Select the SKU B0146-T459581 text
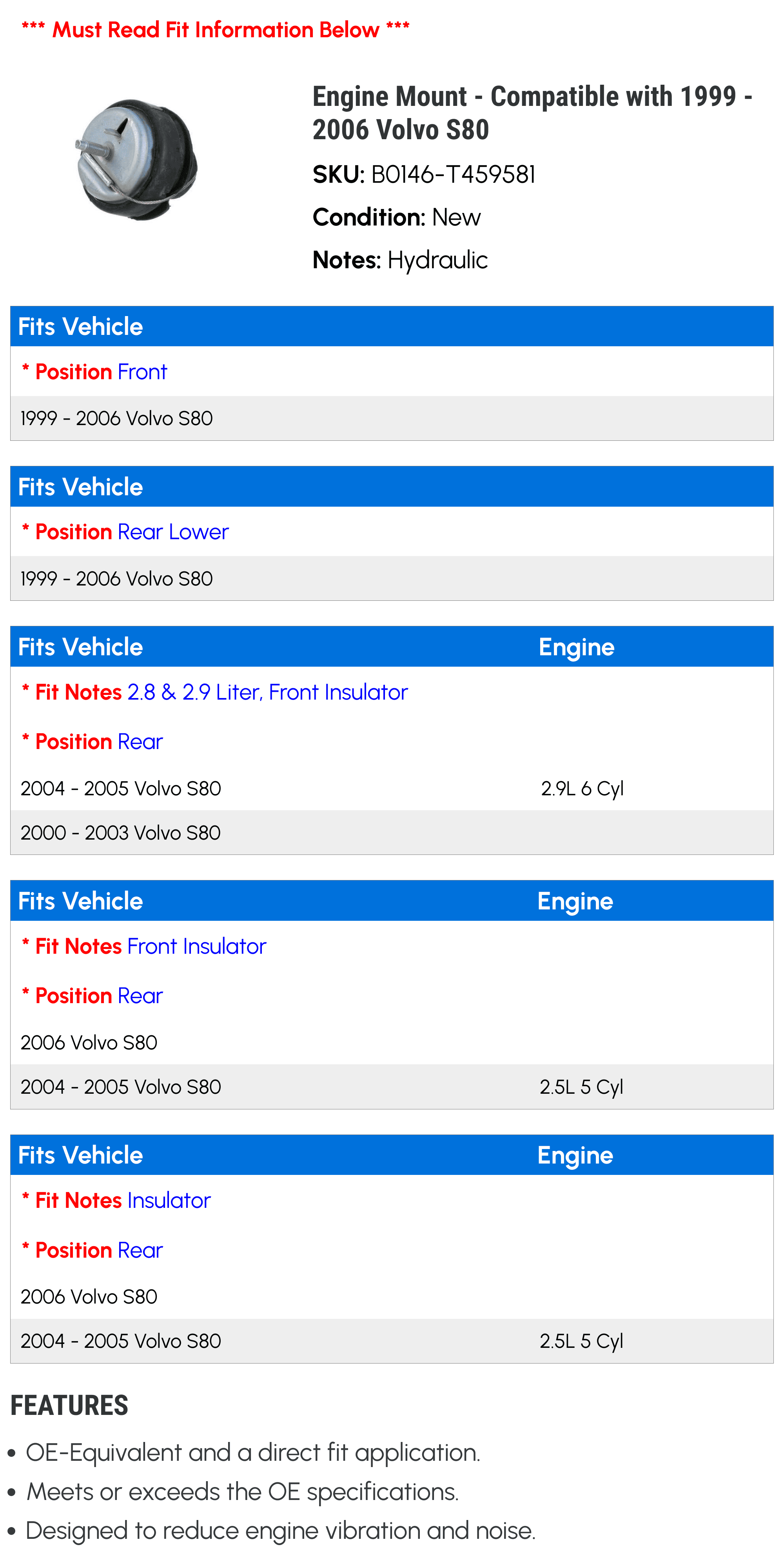784x1560 pixels. point(424,175)
